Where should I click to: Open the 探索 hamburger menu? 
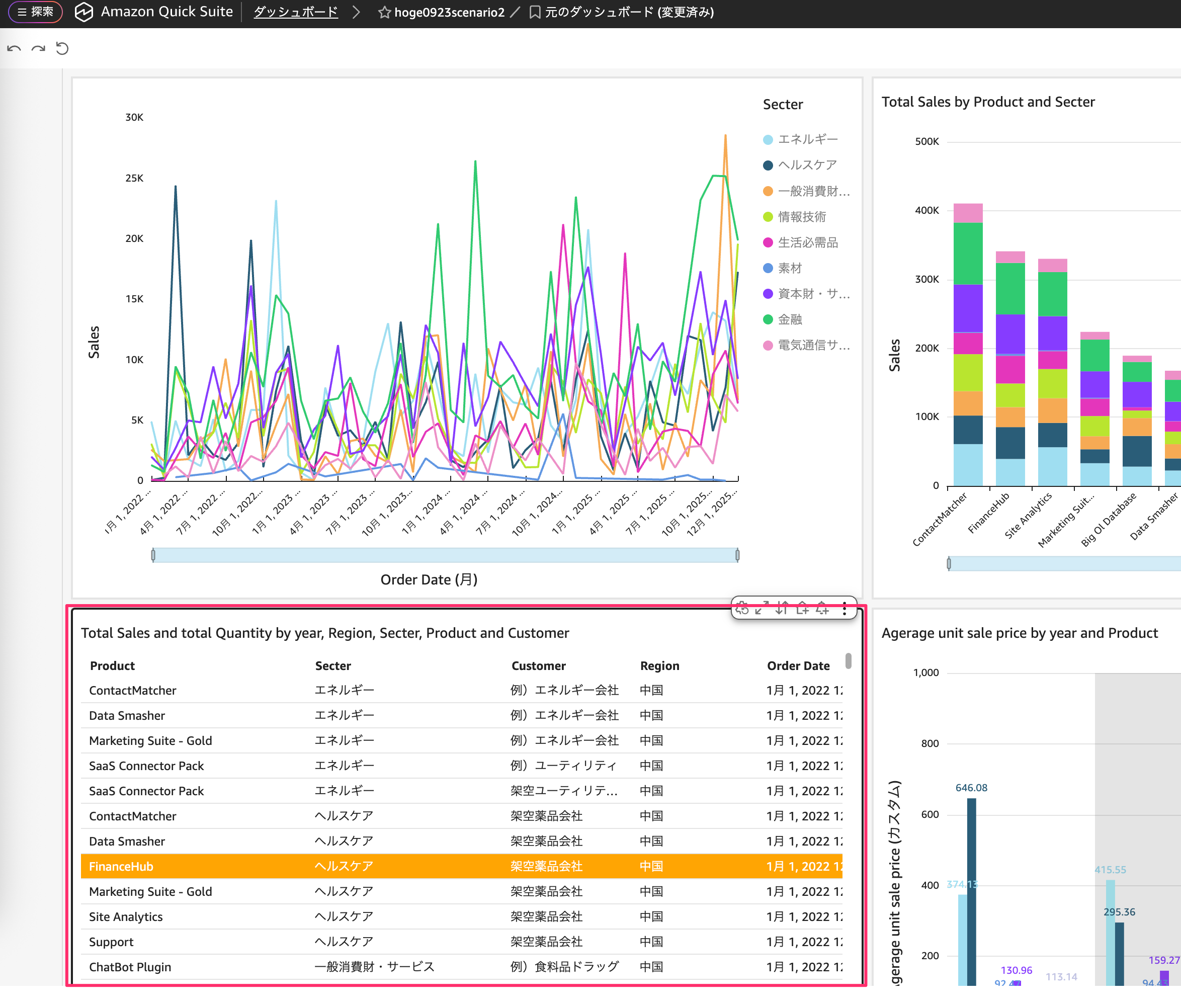tap(35, 12)
